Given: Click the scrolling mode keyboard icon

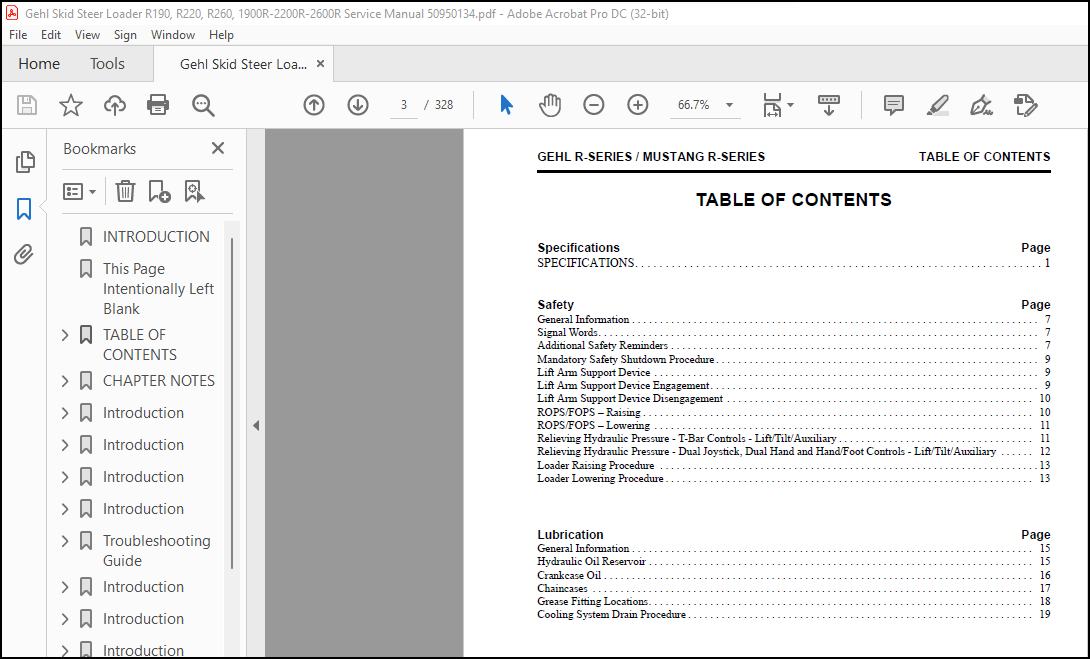Looking at the screenshot, I should coord(829,105).
